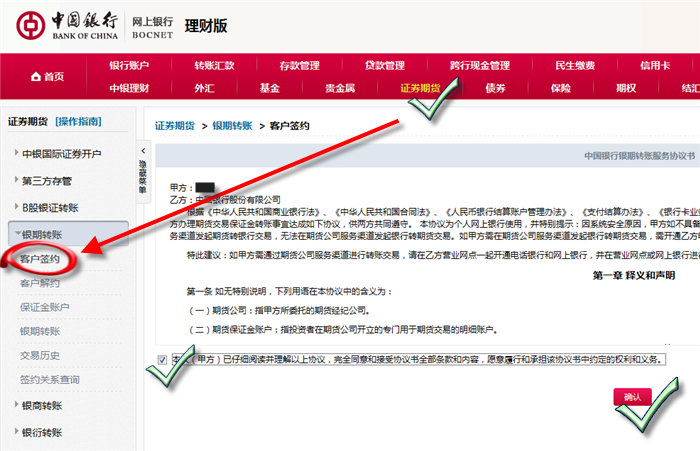Select 保证金账户 in sidebar
This screenshot has width=700, height=451.
click(45, 307)
